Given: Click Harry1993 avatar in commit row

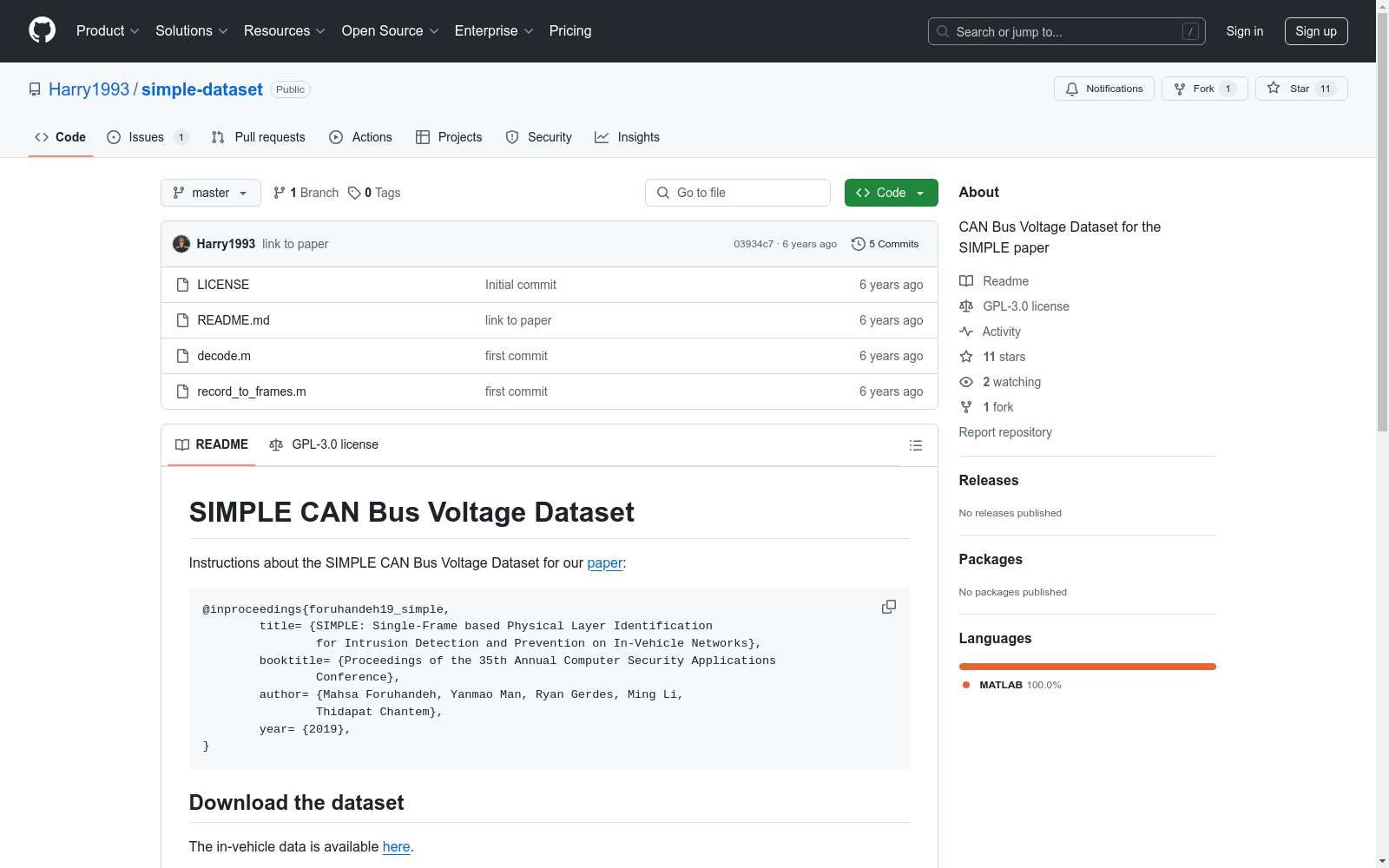Looking at the screenshot, I should pos(181,244).
